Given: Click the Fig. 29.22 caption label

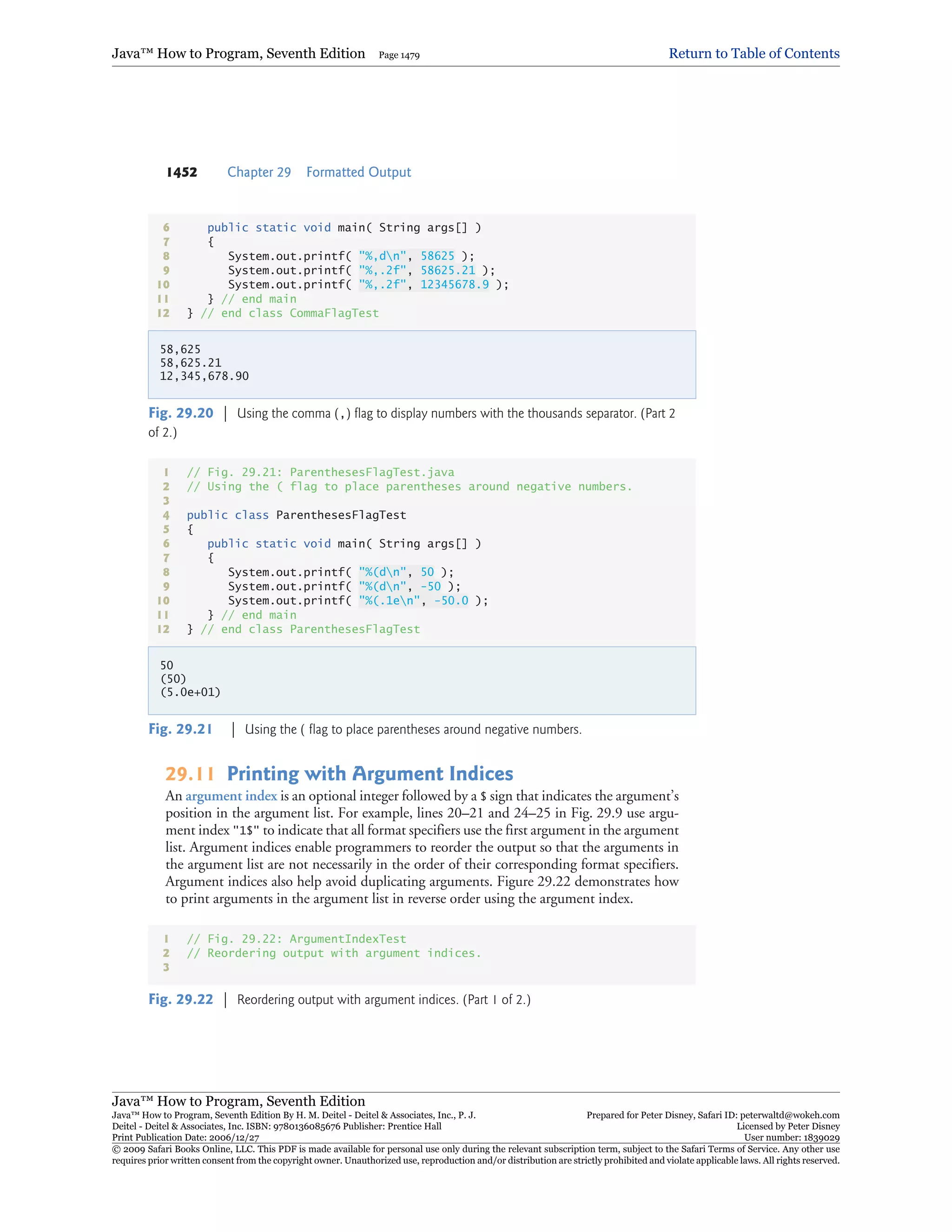Looking at the screenshot, I should tap(180, 999).
